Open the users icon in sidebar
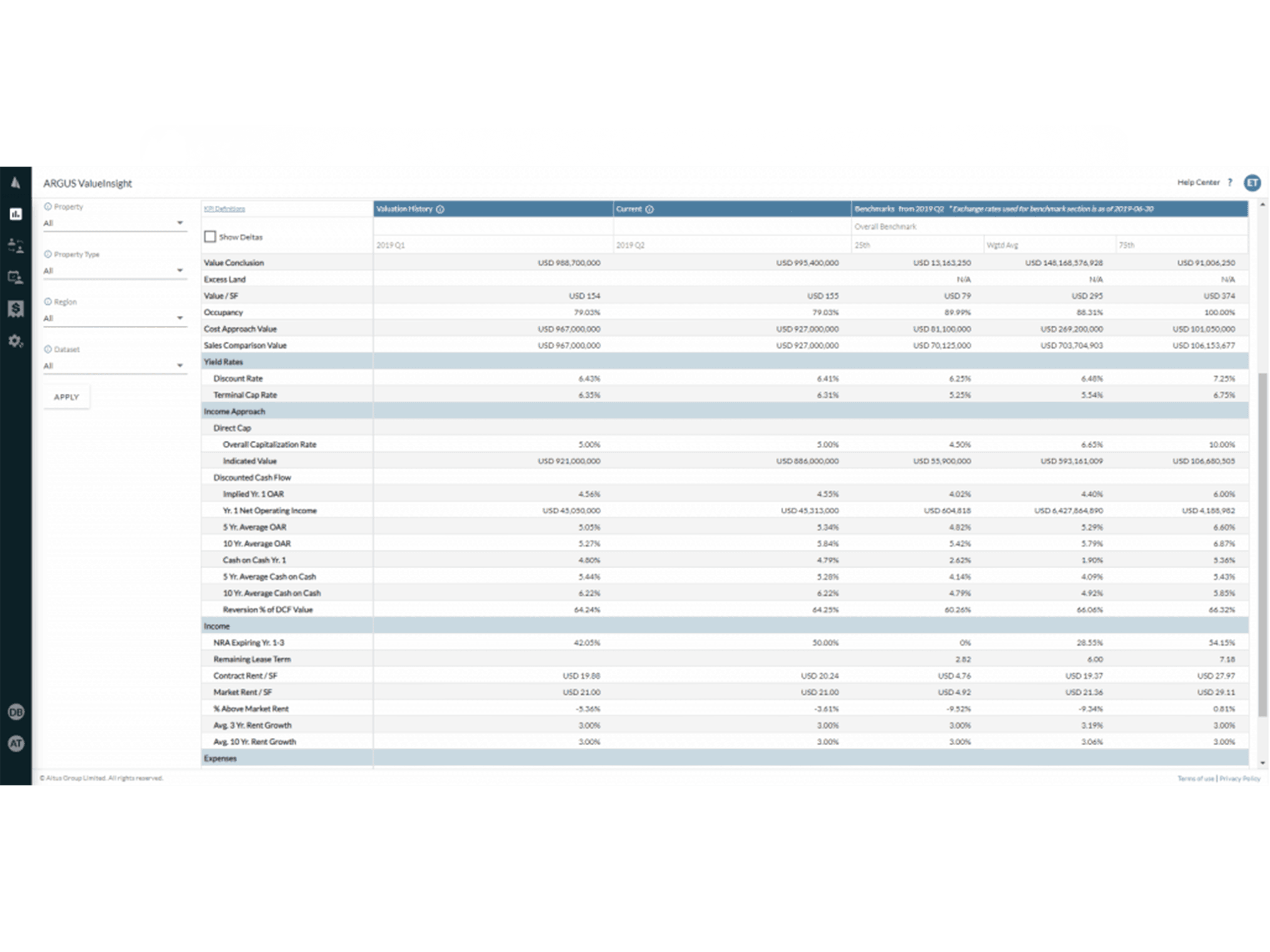Viewport: 1270px width, 952px height. click(15, 245)
